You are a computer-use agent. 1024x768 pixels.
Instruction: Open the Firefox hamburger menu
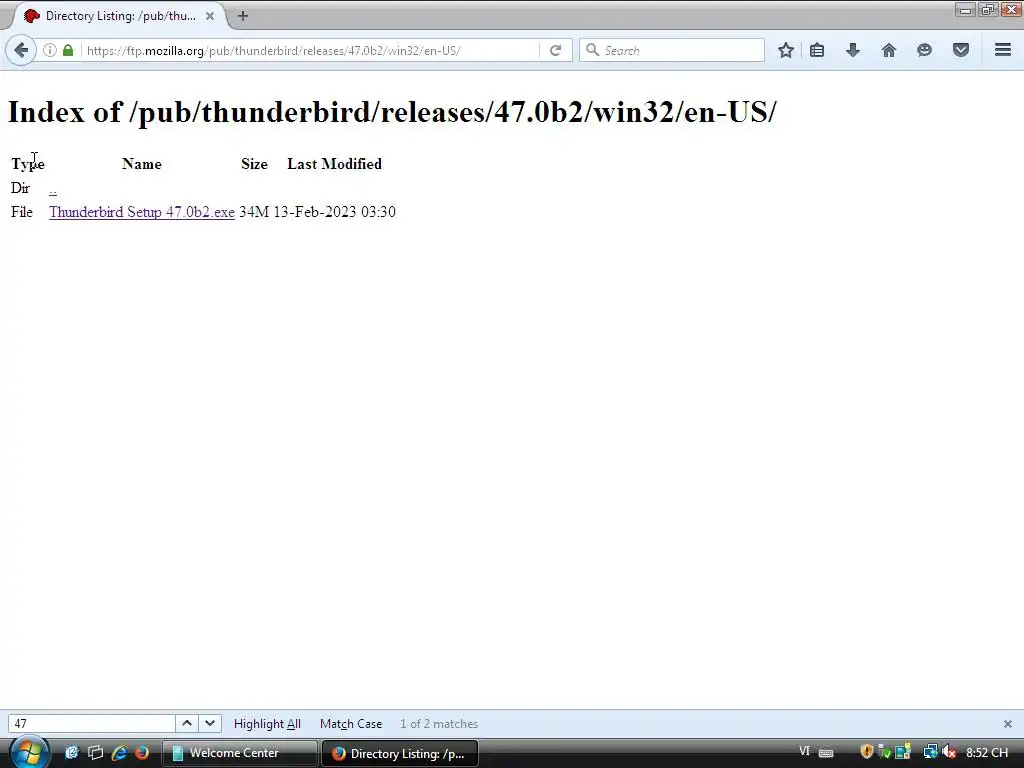click(x=1003, y=50)
